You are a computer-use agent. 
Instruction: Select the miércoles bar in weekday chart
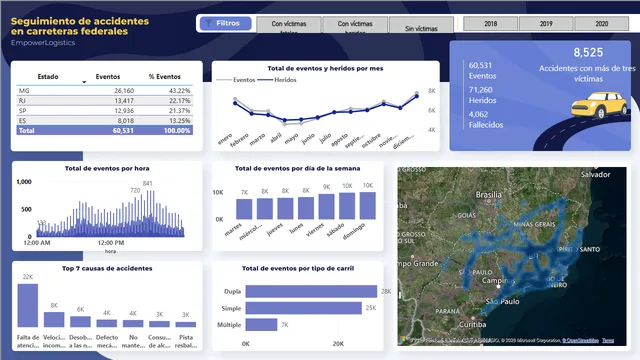265,209
